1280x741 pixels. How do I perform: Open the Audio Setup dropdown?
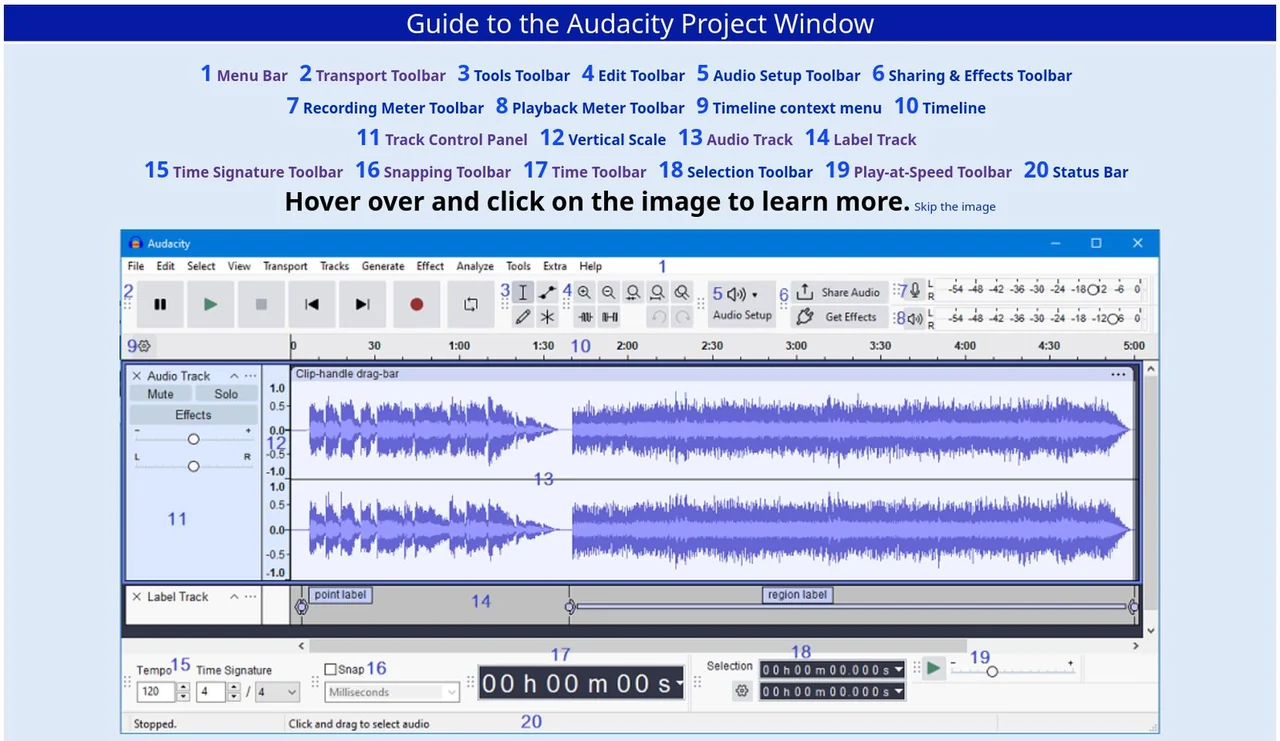click(742, 304)
